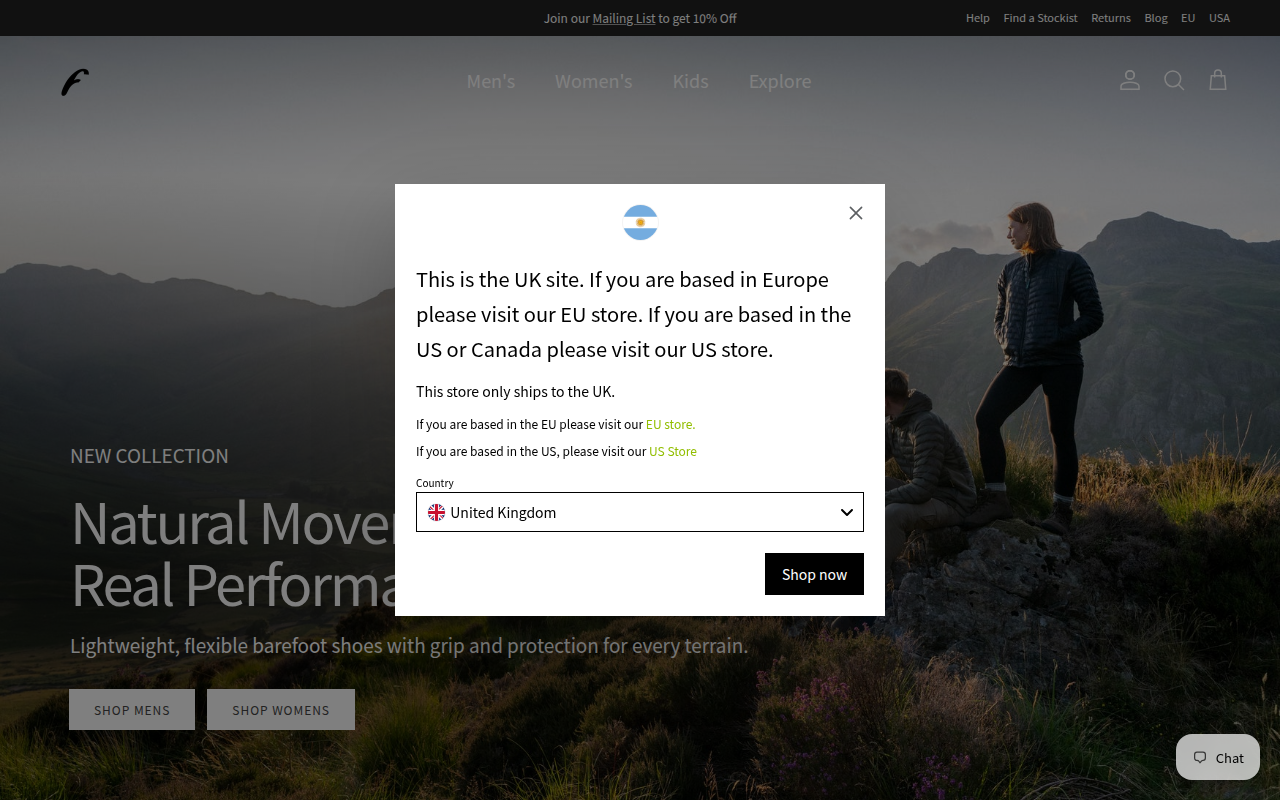This screenshot has width=1280, height=800.
Task: Open the shopping bag icon
Action: pos(1218,80)
